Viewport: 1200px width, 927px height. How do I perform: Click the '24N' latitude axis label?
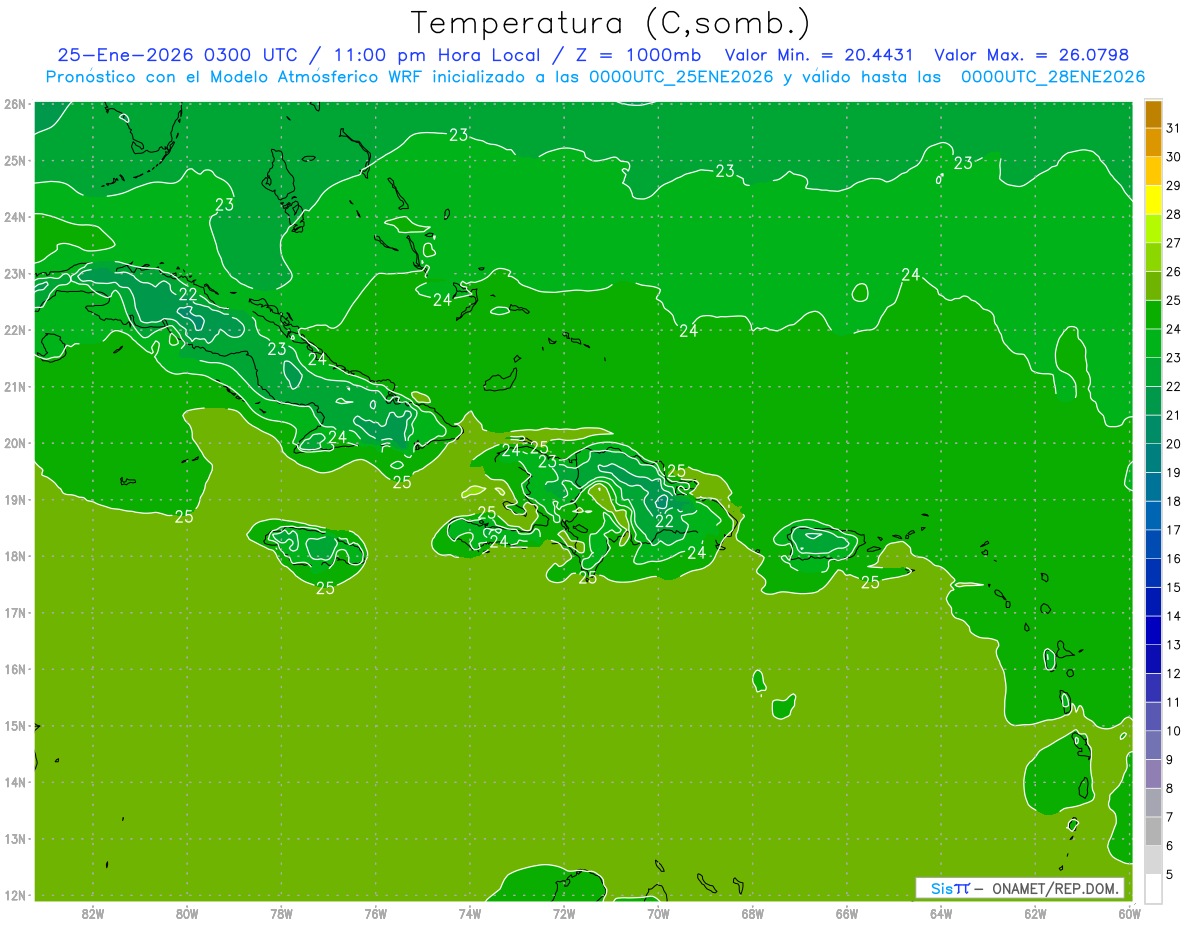(15, 217)
